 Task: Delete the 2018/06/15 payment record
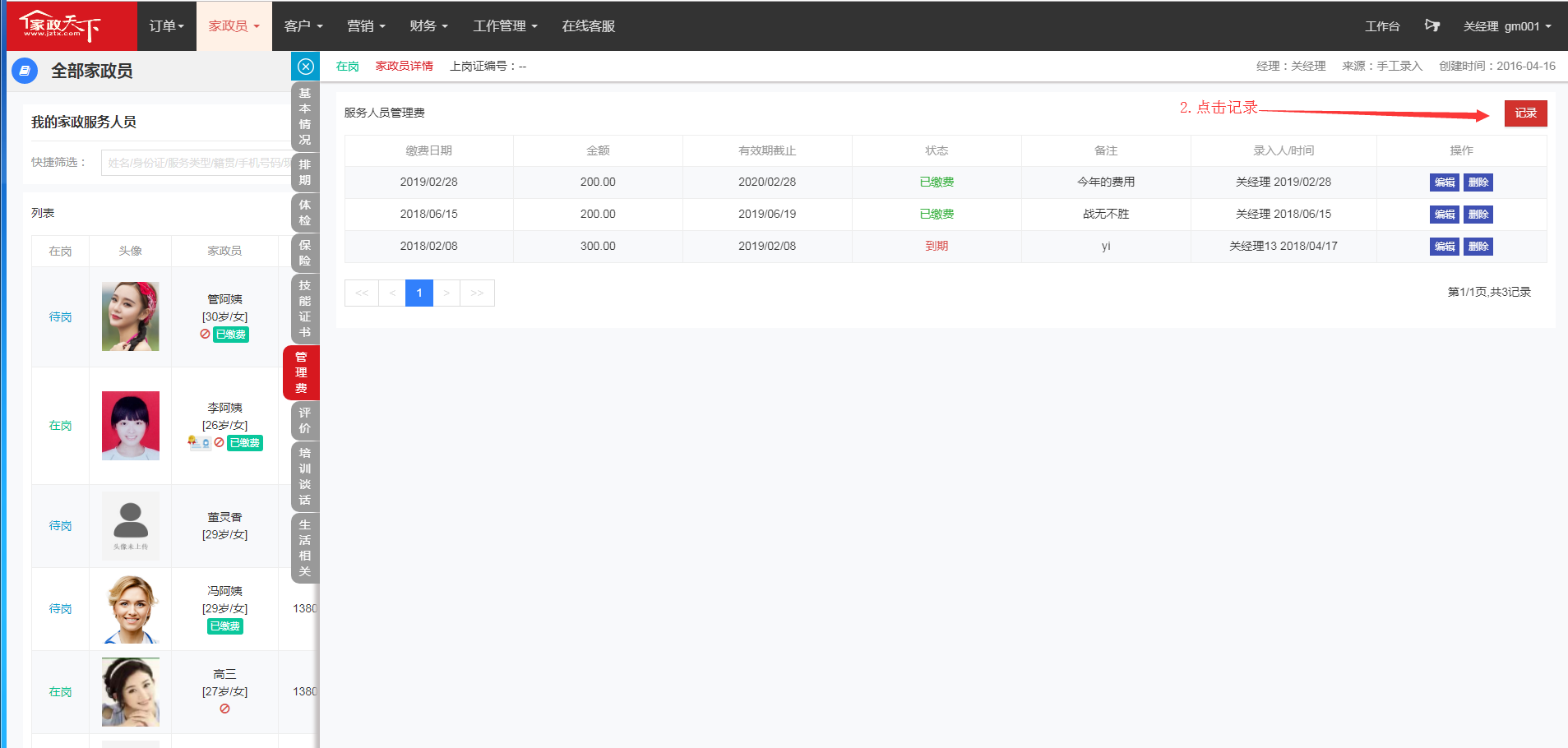pyautogui.click(x=1478, y=215)
